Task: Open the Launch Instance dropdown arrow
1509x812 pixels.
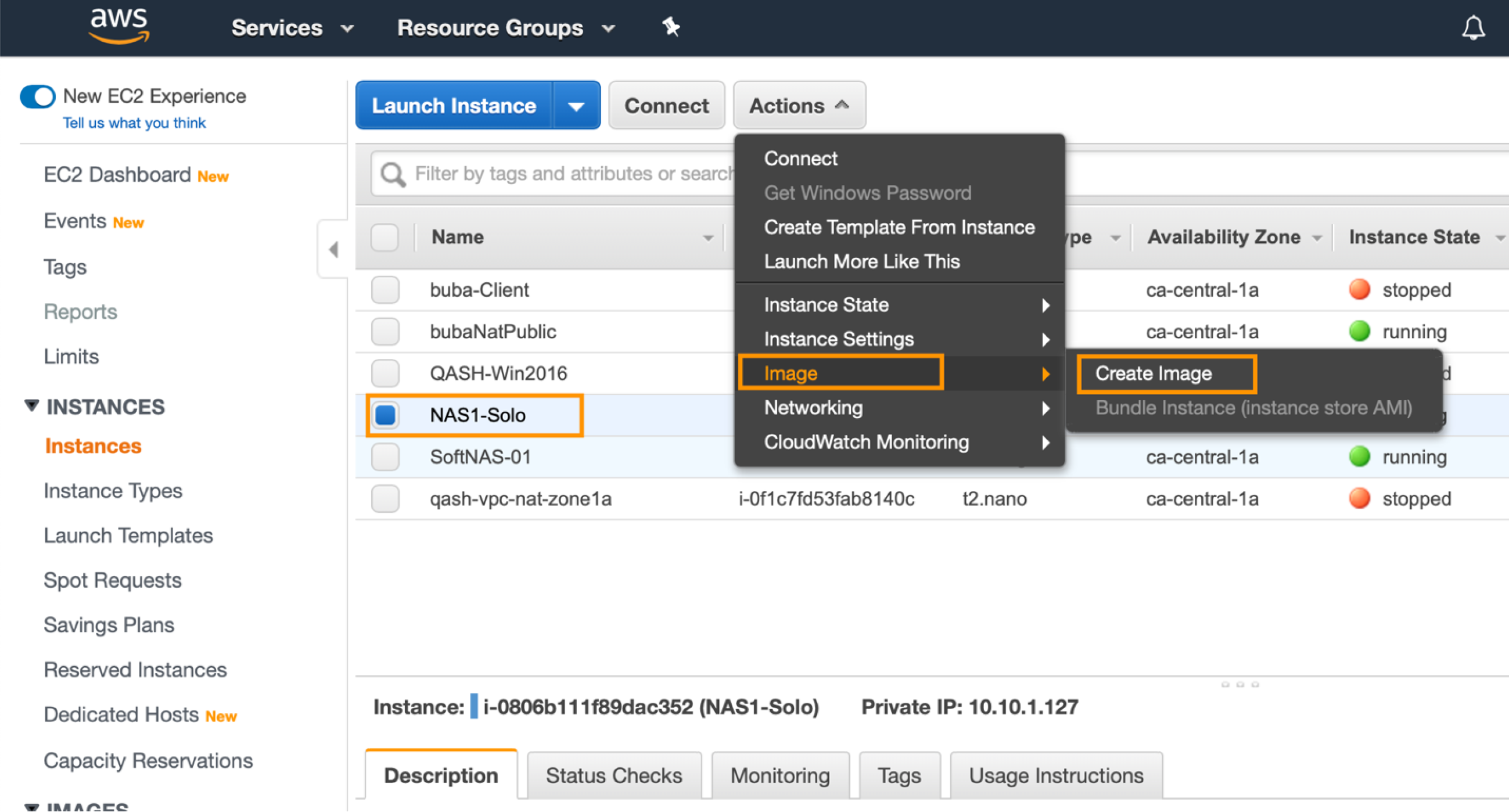Action: point(576,106)
